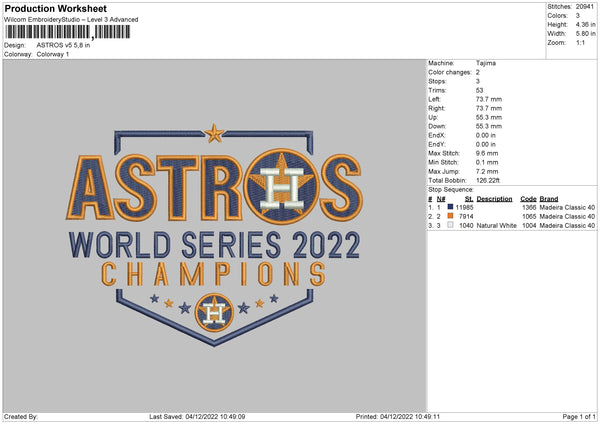Select 'Wilcom EmbroideryStudio – Level 3 Advanced' text

point(71,20)
